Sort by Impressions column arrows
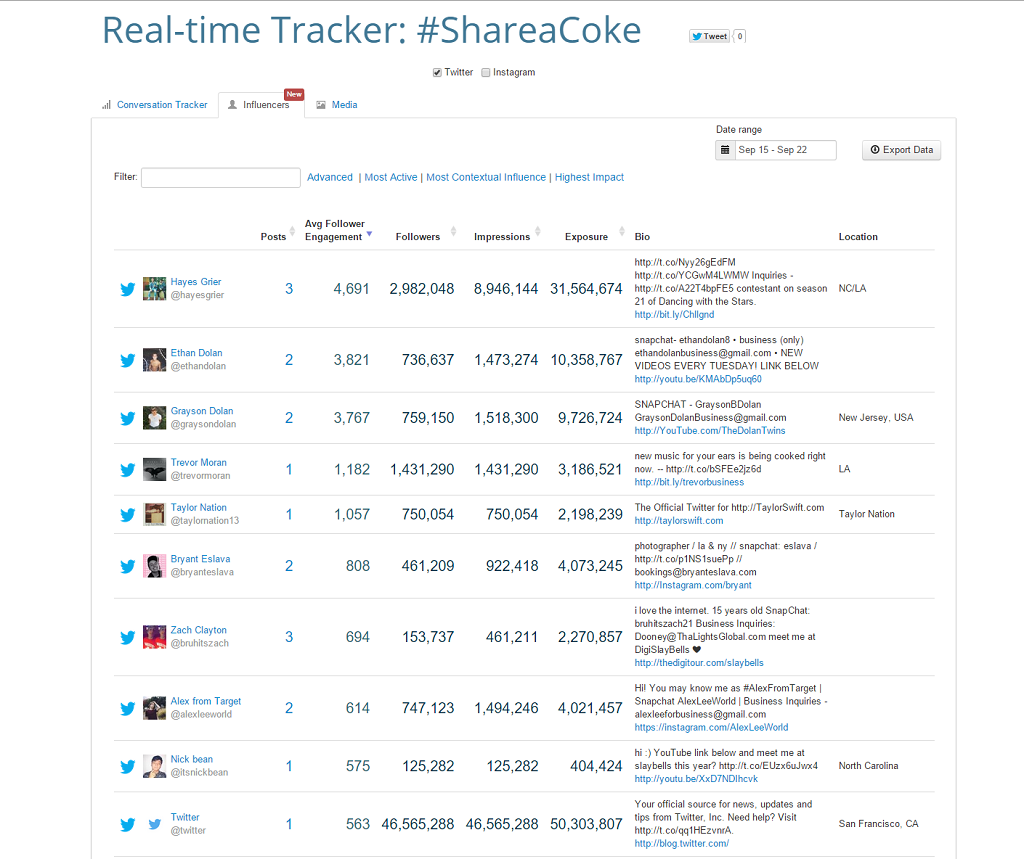The height and width of the screenshot is (859, 1024). click(537, 231)
